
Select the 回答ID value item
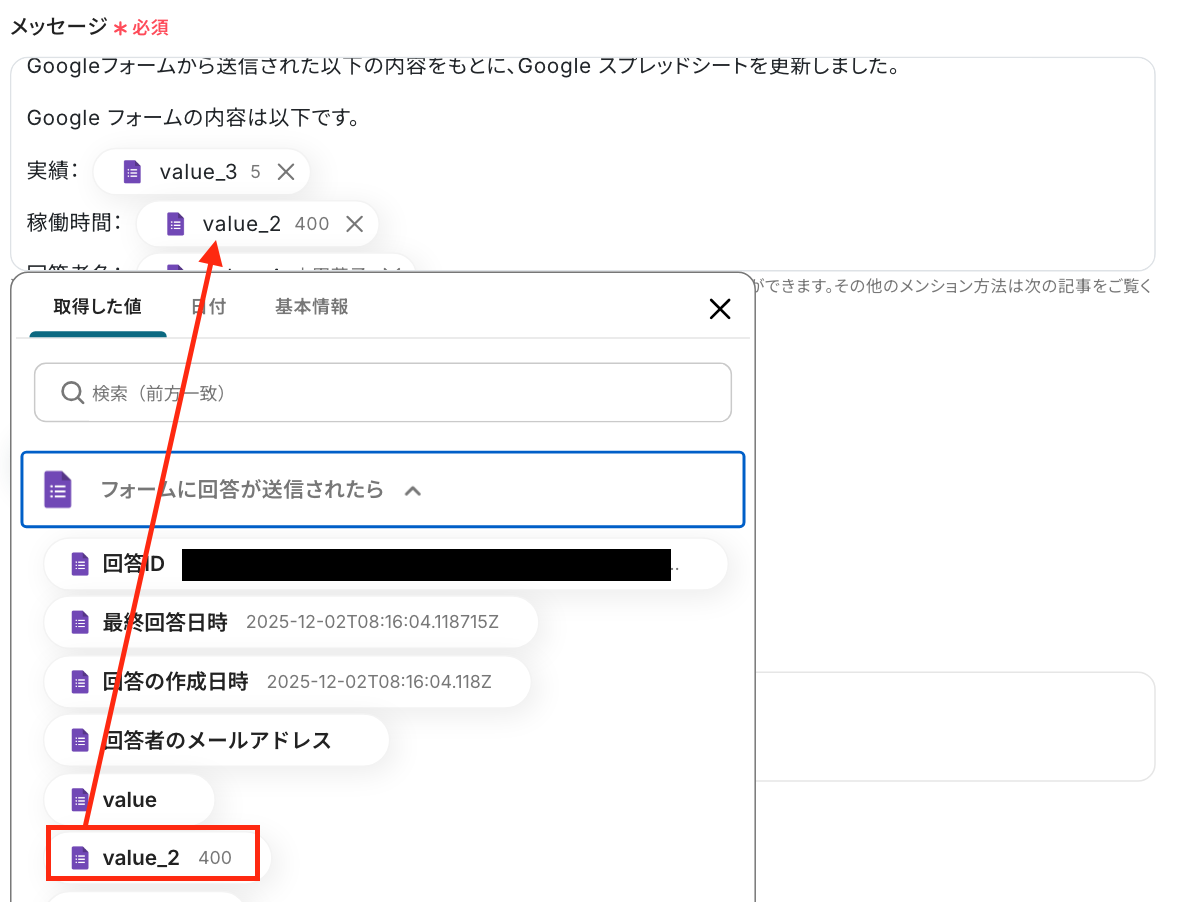[x=386, y=564]
